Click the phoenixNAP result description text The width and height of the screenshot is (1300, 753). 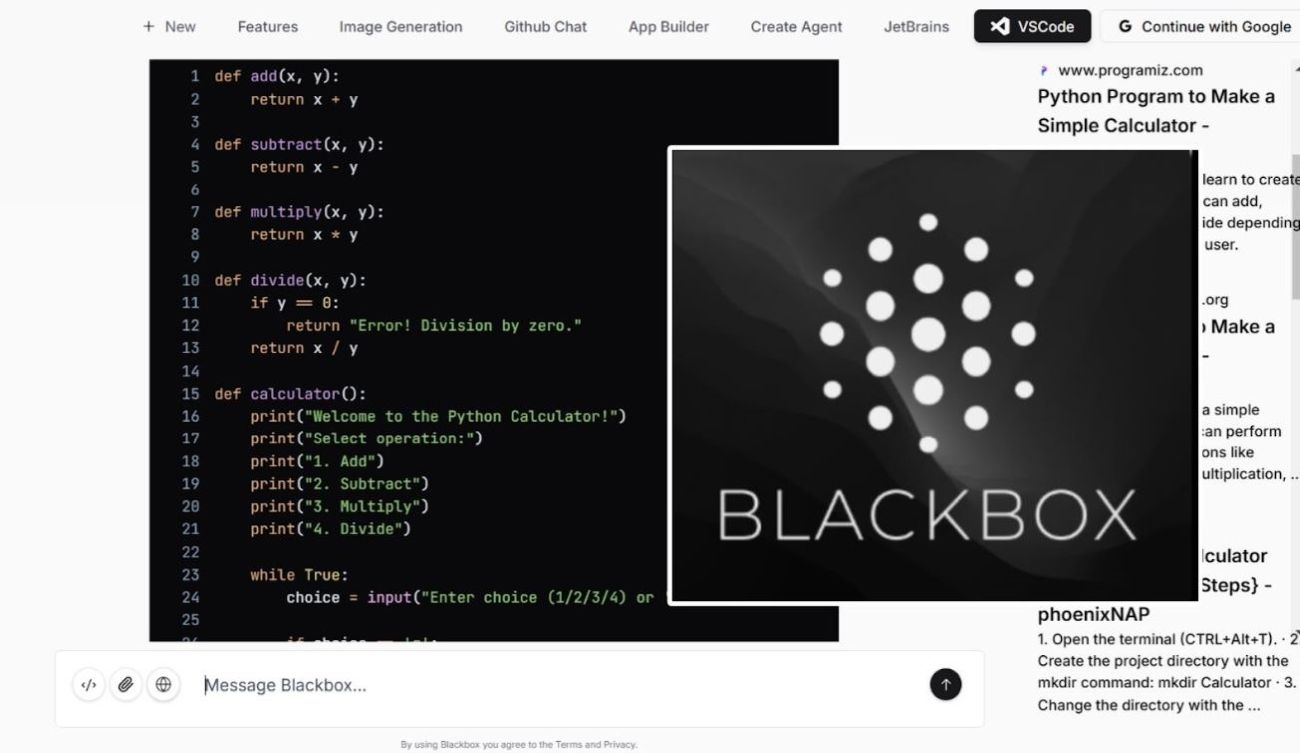[1167, 672]
